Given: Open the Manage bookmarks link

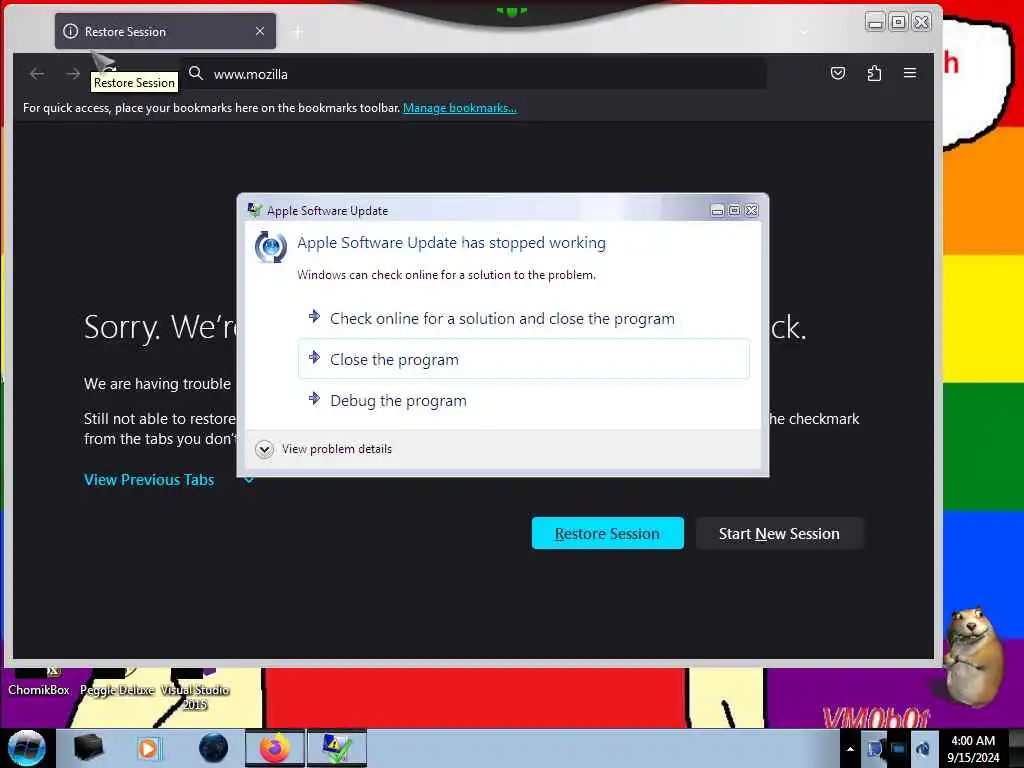Looking at the screenshot, I should pos(460,108).
